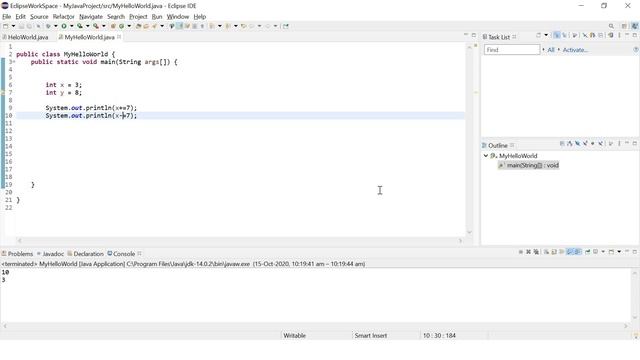Toggle the Scheduled view in Task List

564,36
